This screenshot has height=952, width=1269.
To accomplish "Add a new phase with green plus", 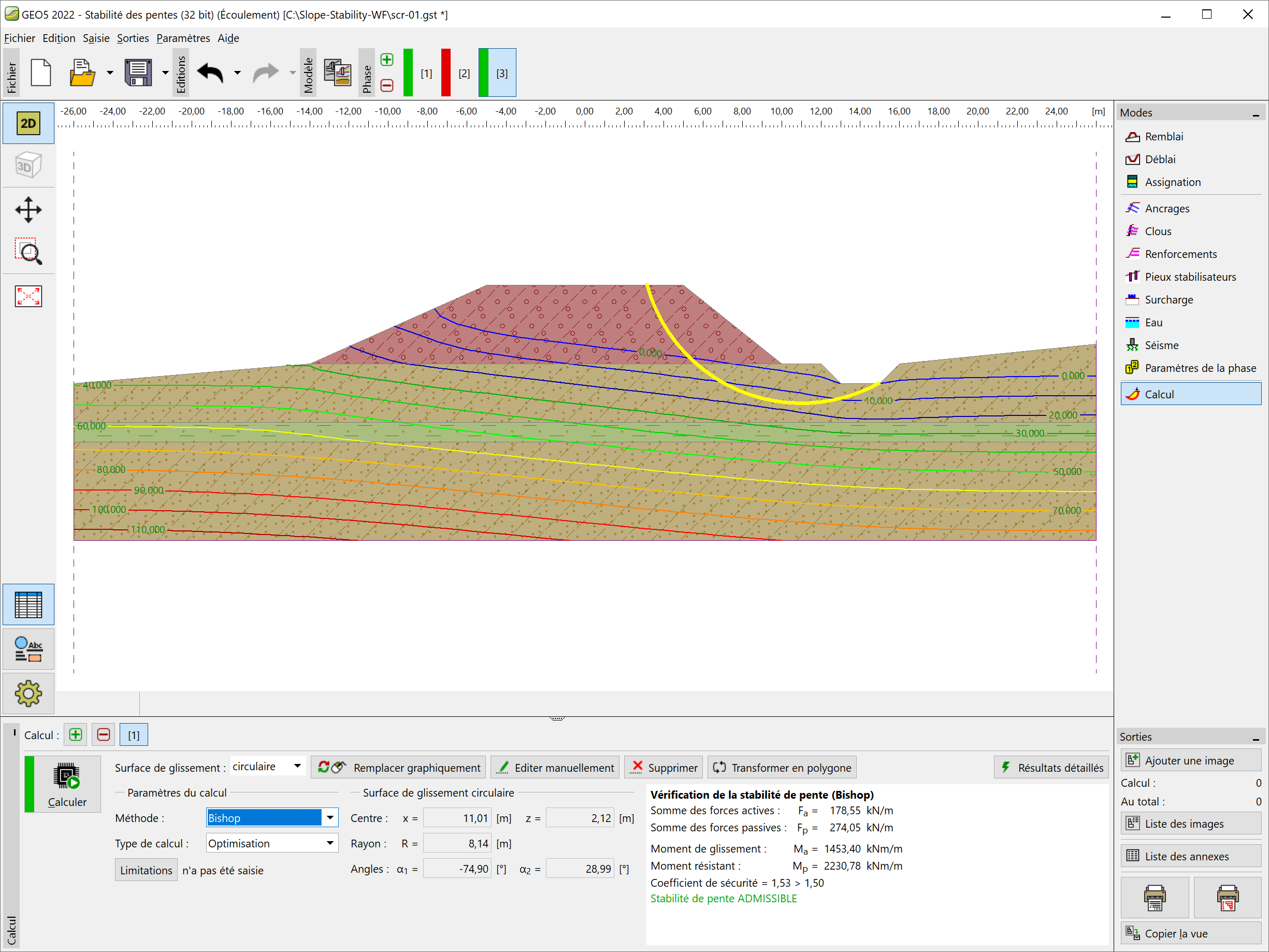I will pos(387,60).
